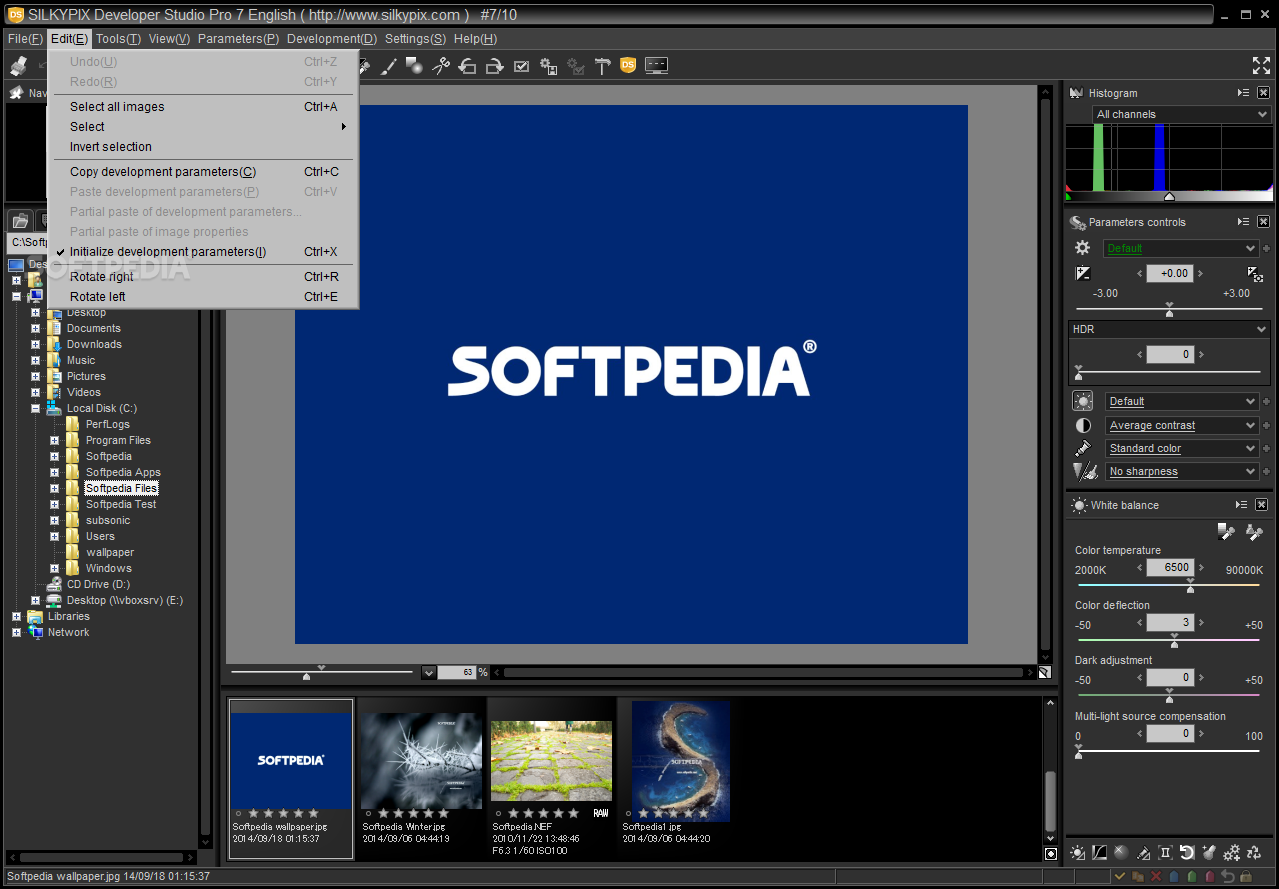Open the tone curve icon at bottom right
Screen dimensions: 1279x889
(x=1100, y=853)
